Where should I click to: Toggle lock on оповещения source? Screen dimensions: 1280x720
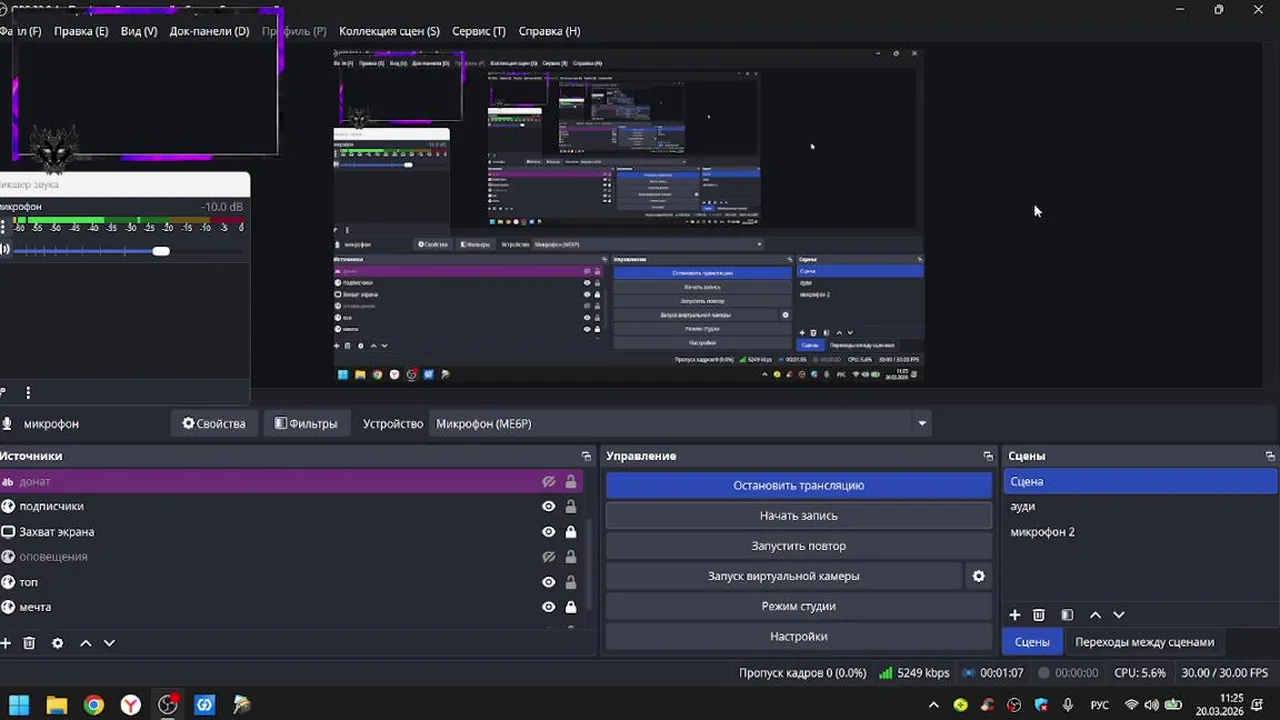(571, 557)
